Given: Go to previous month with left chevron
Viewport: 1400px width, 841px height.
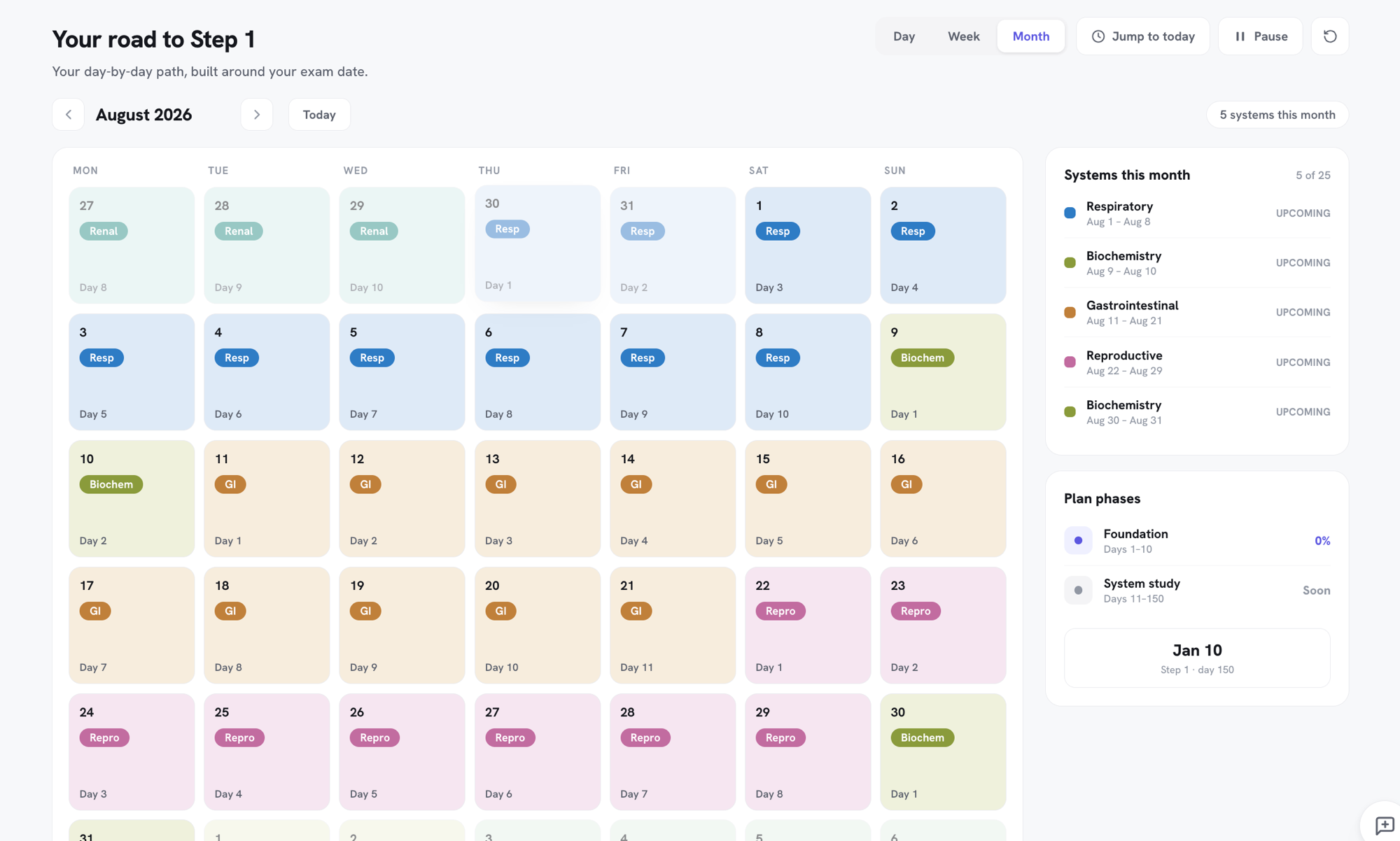Looking at the screenshot, I should tap(69, 115).
